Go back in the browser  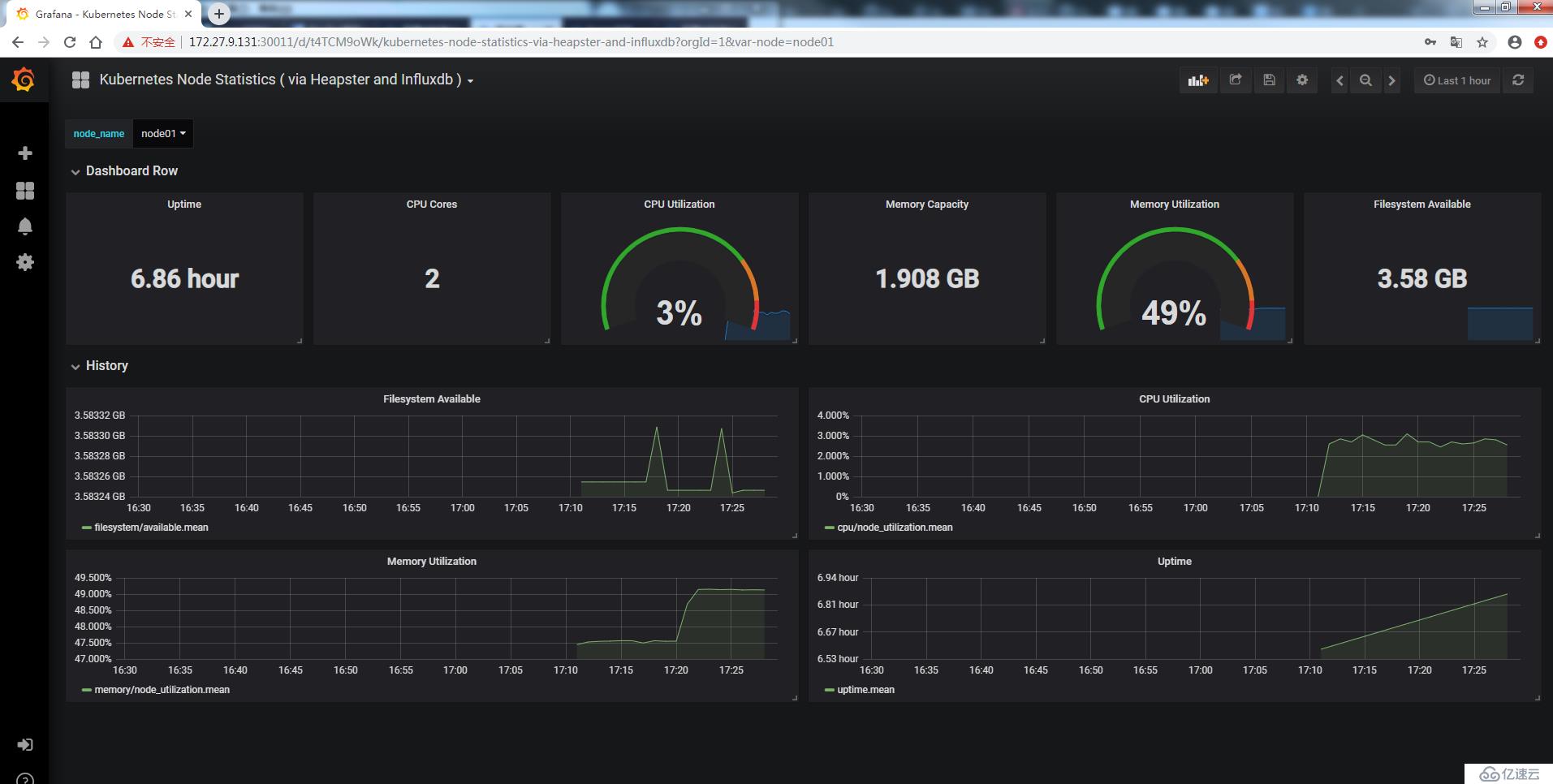tap(18, 42)
